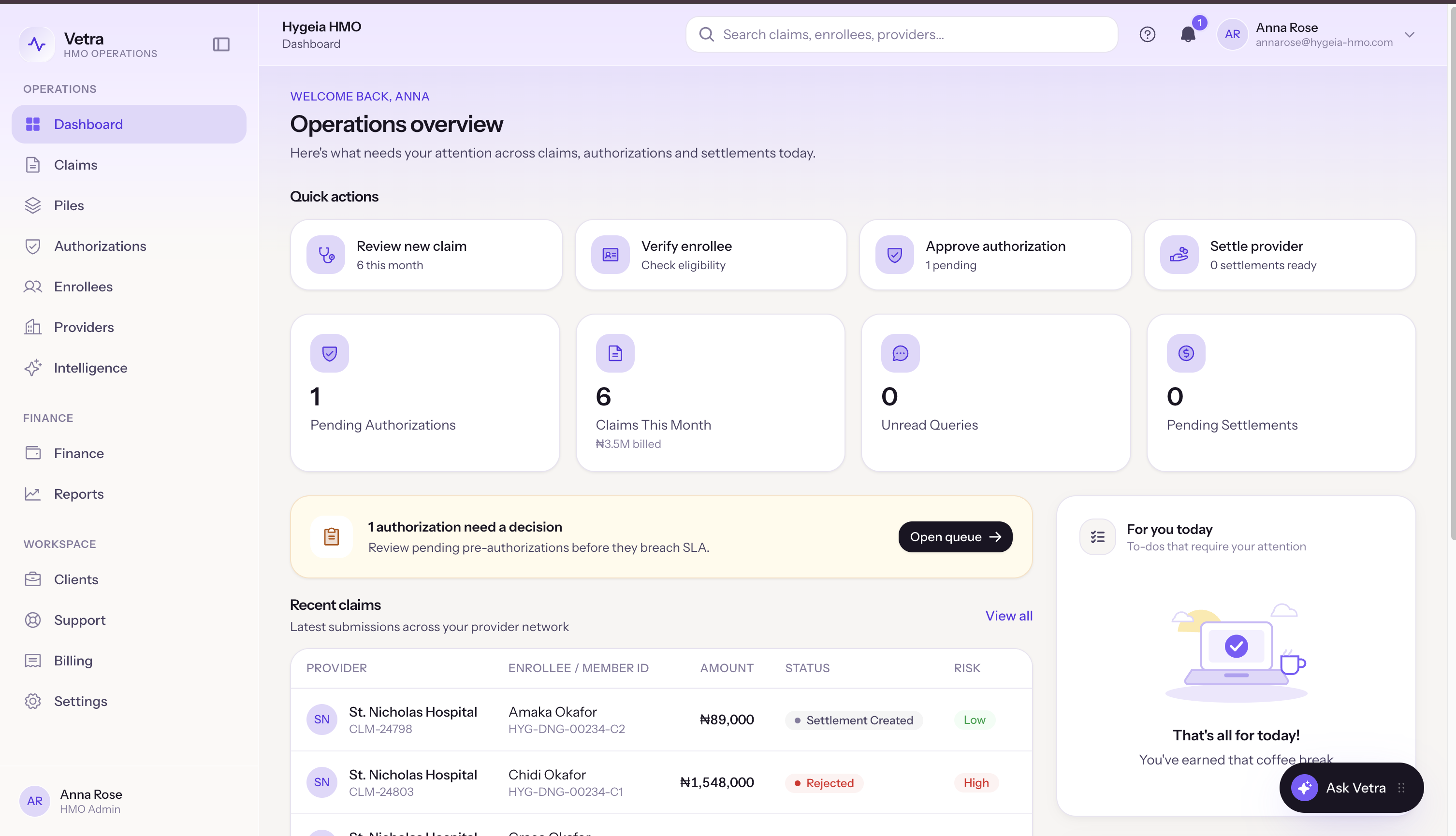Click the For you today checklist icon
The width and height of the screenshot is (1456, 836).
(x=1098, y=537)
